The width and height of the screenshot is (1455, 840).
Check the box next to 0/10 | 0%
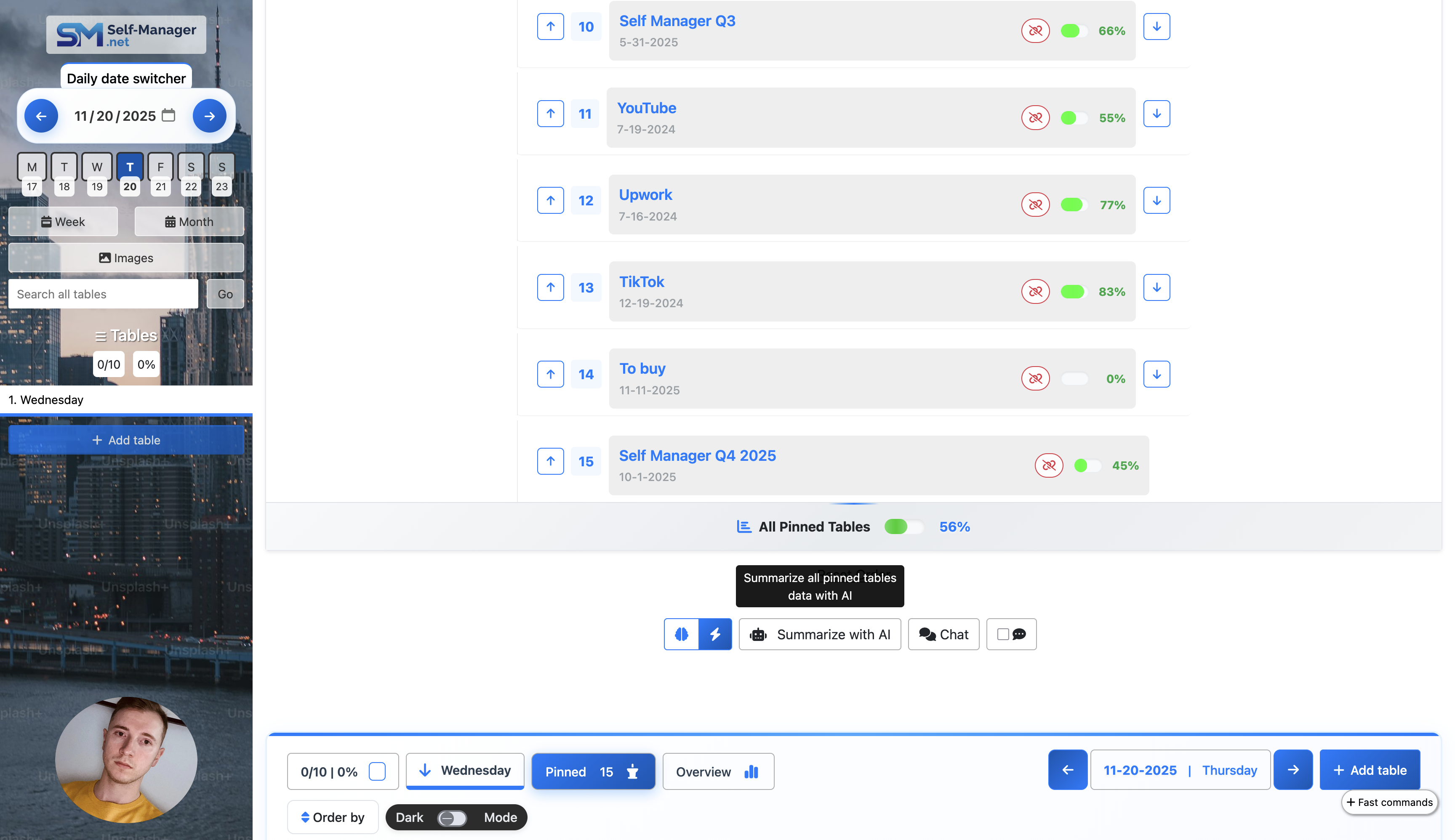click(x=377, y=771)
